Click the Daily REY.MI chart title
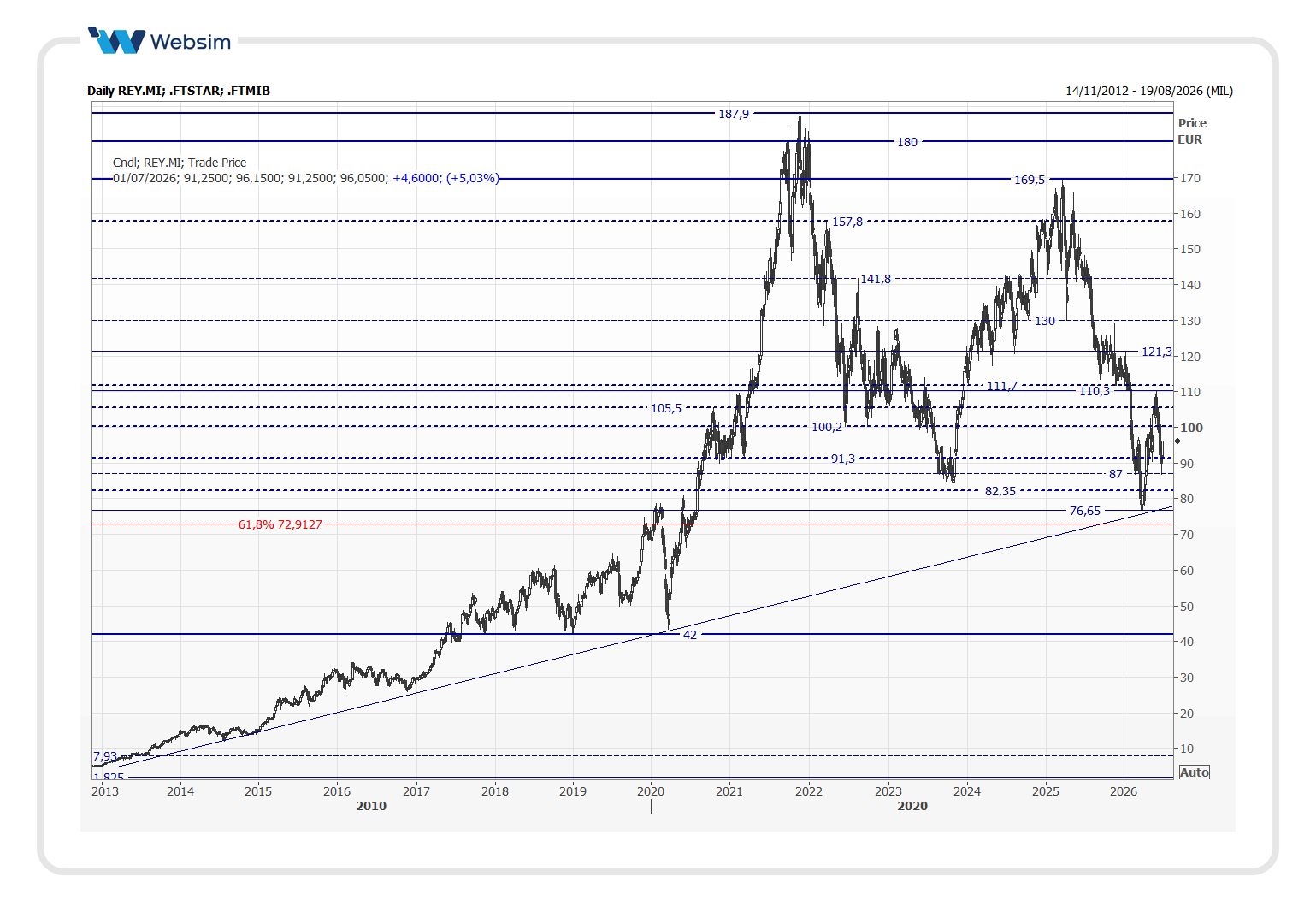1316x912 pixels. 179,91
